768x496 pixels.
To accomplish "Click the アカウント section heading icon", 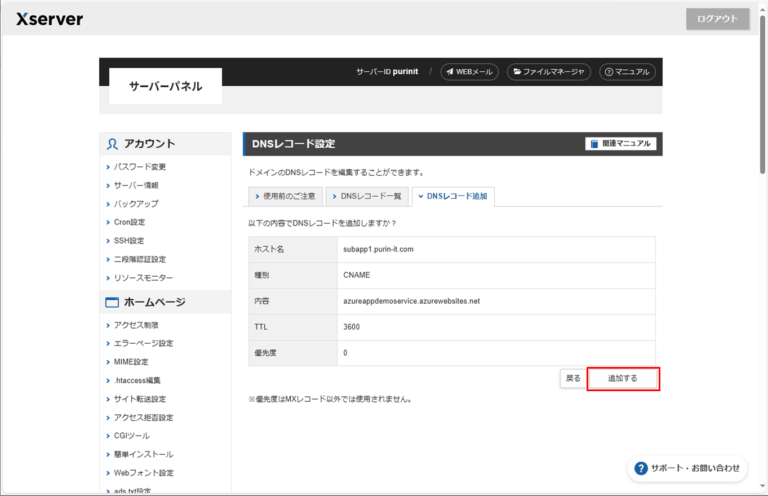I will click(113, 144).
